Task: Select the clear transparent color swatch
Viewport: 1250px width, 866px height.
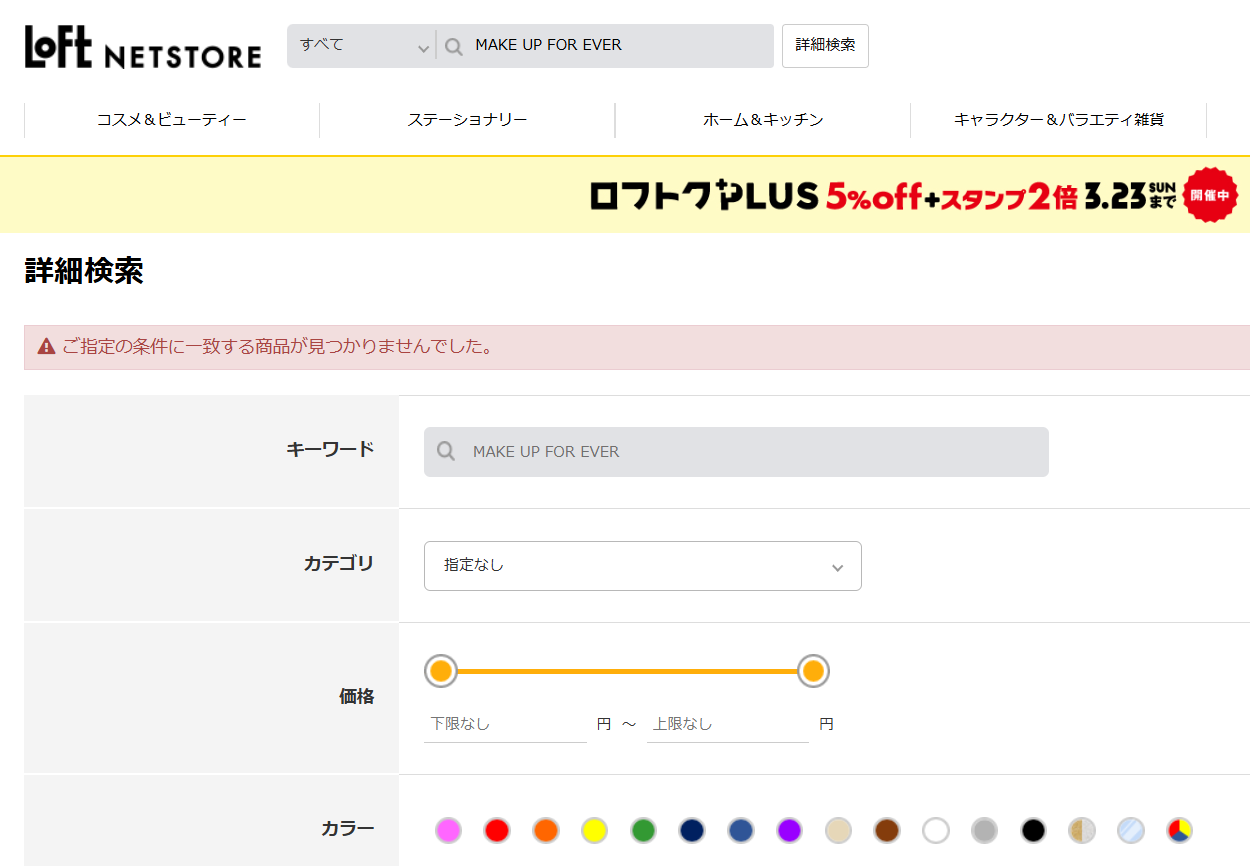Action: pos(1131,830)
